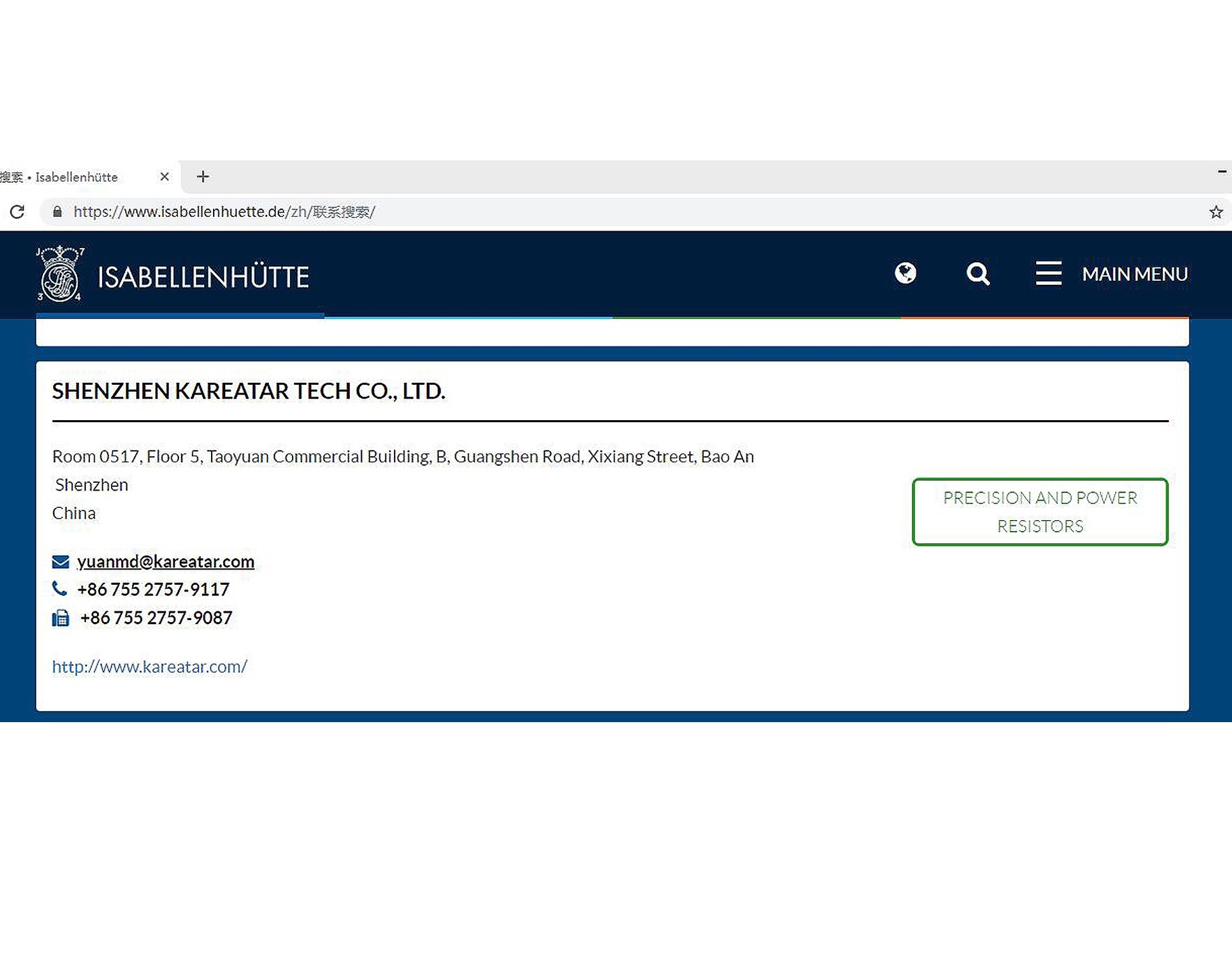Close the Isabellenhütte browser tab
The height and width of the screenshot is (962, 1232).
164,176
